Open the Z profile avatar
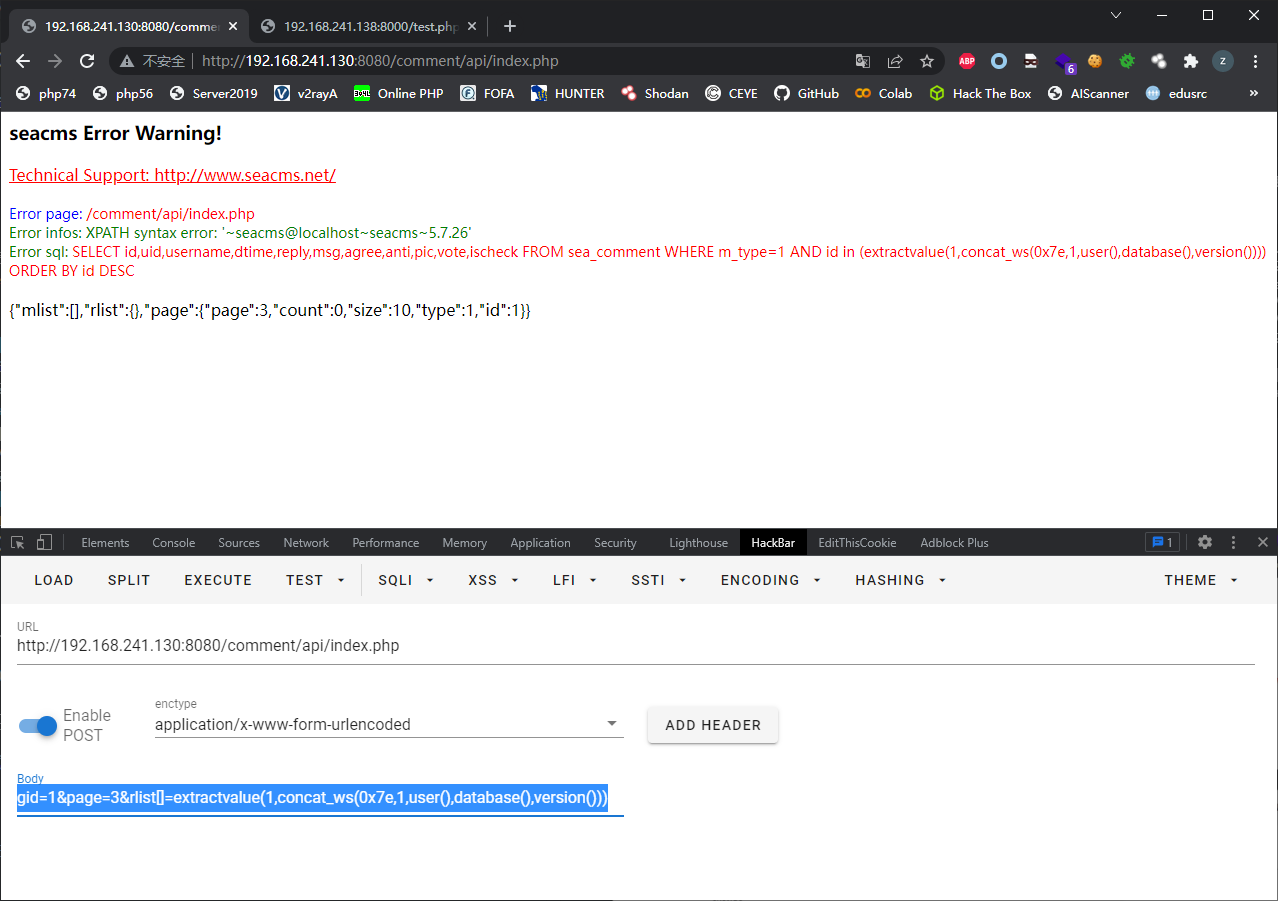The height and width of the screenshot is (901, 1278). tap(1223, 61)
